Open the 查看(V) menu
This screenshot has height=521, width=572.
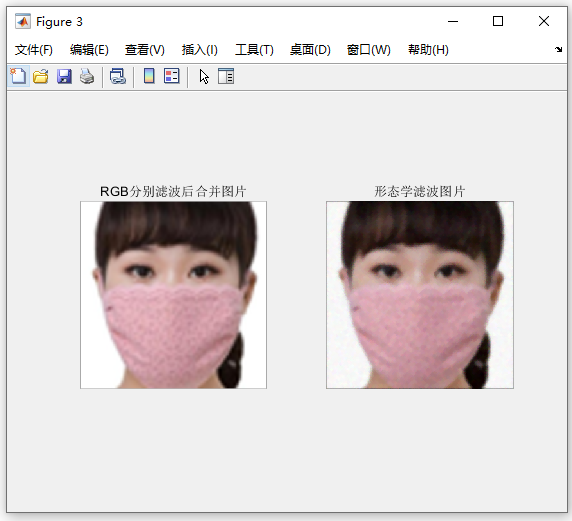click(x=144, y=50)
